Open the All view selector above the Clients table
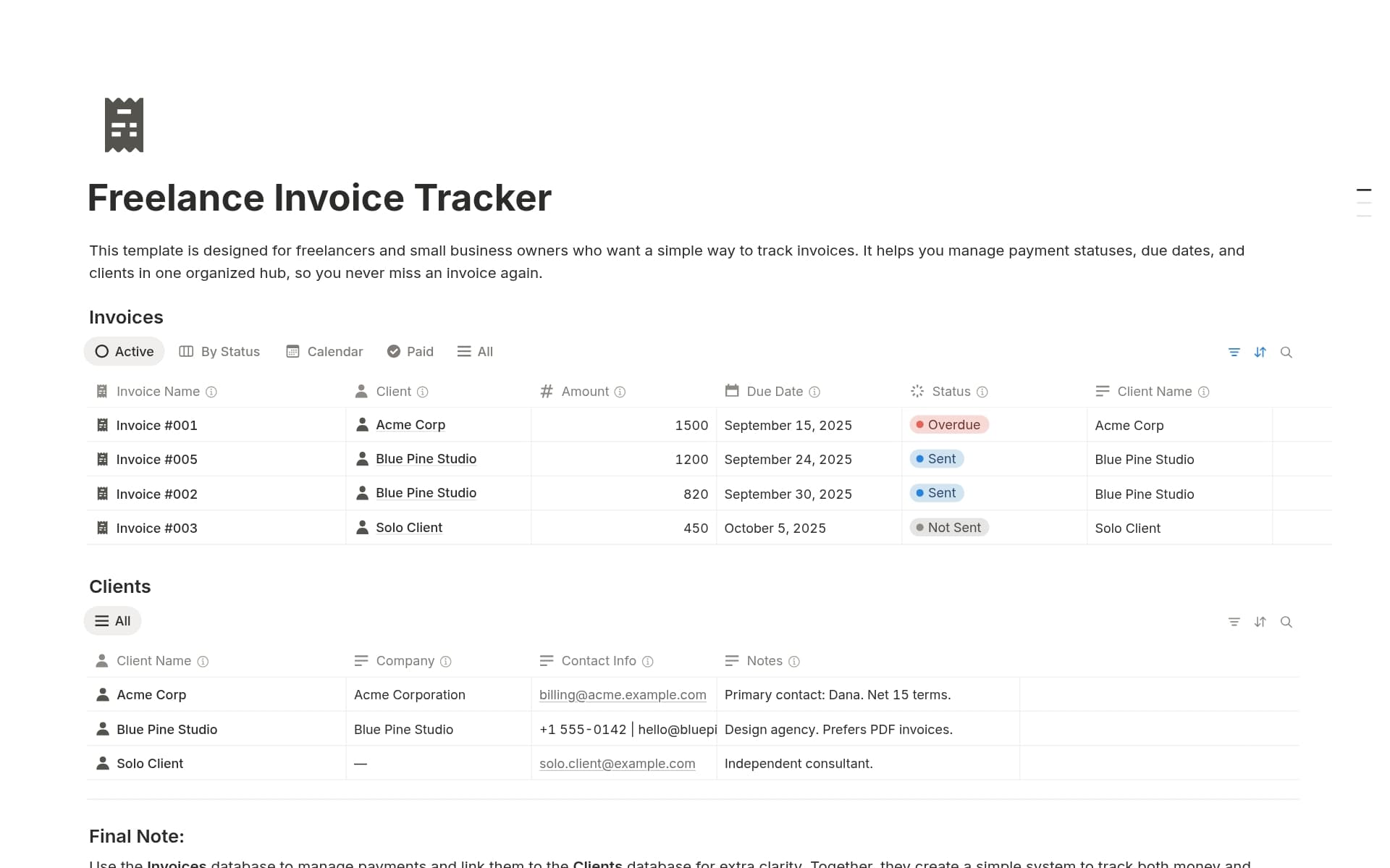The width and height of the screenshot is (1390, 868). click(112, 620)
